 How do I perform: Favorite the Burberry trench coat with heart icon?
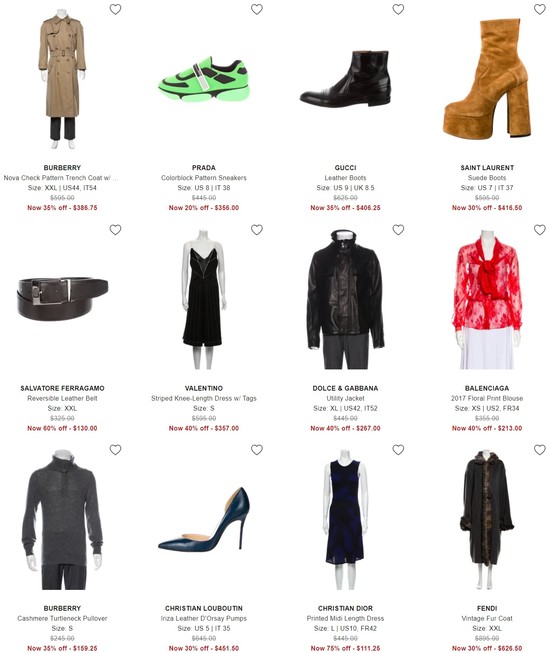(x=115, y=9)
